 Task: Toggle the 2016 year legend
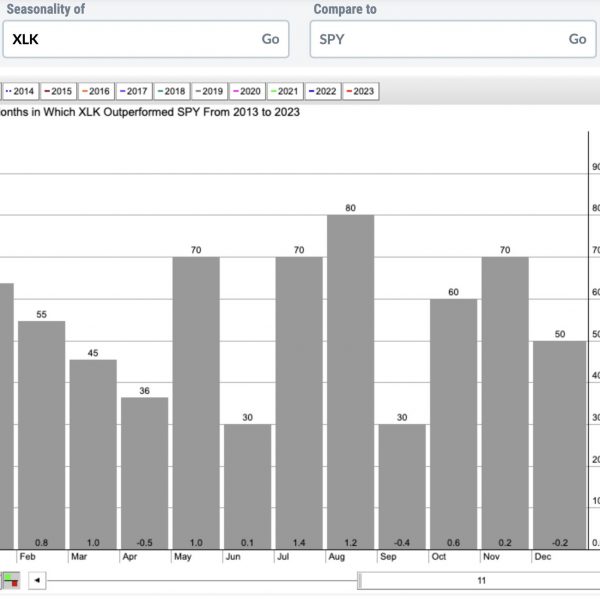(96, 91)
